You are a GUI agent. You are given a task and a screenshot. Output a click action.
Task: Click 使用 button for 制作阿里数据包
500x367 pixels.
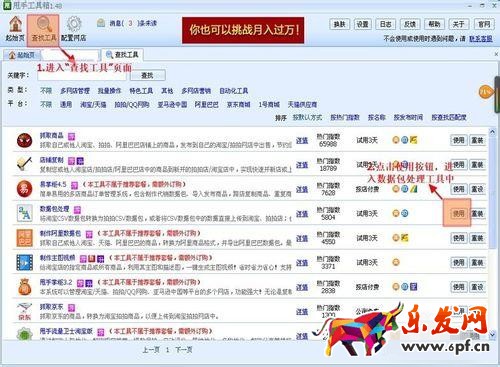click(458, 238)
